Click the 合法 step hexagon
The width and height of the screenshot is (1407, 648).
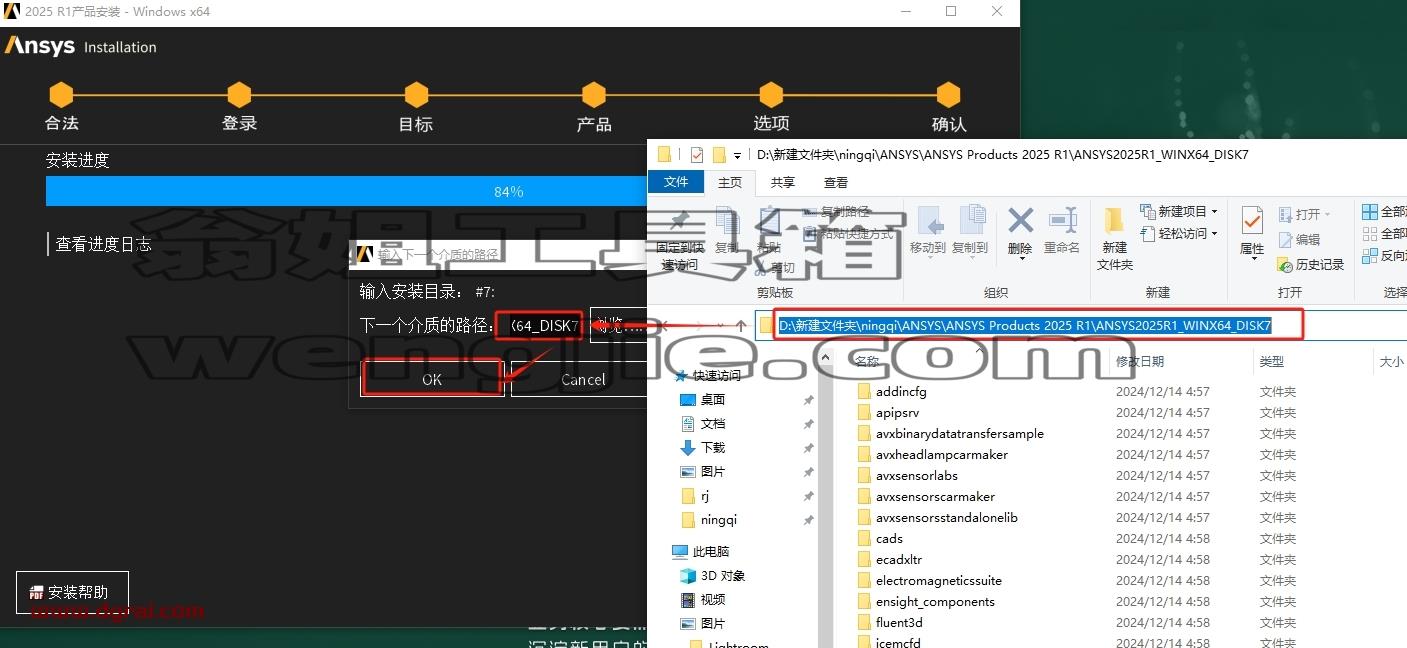click(62, 95)
